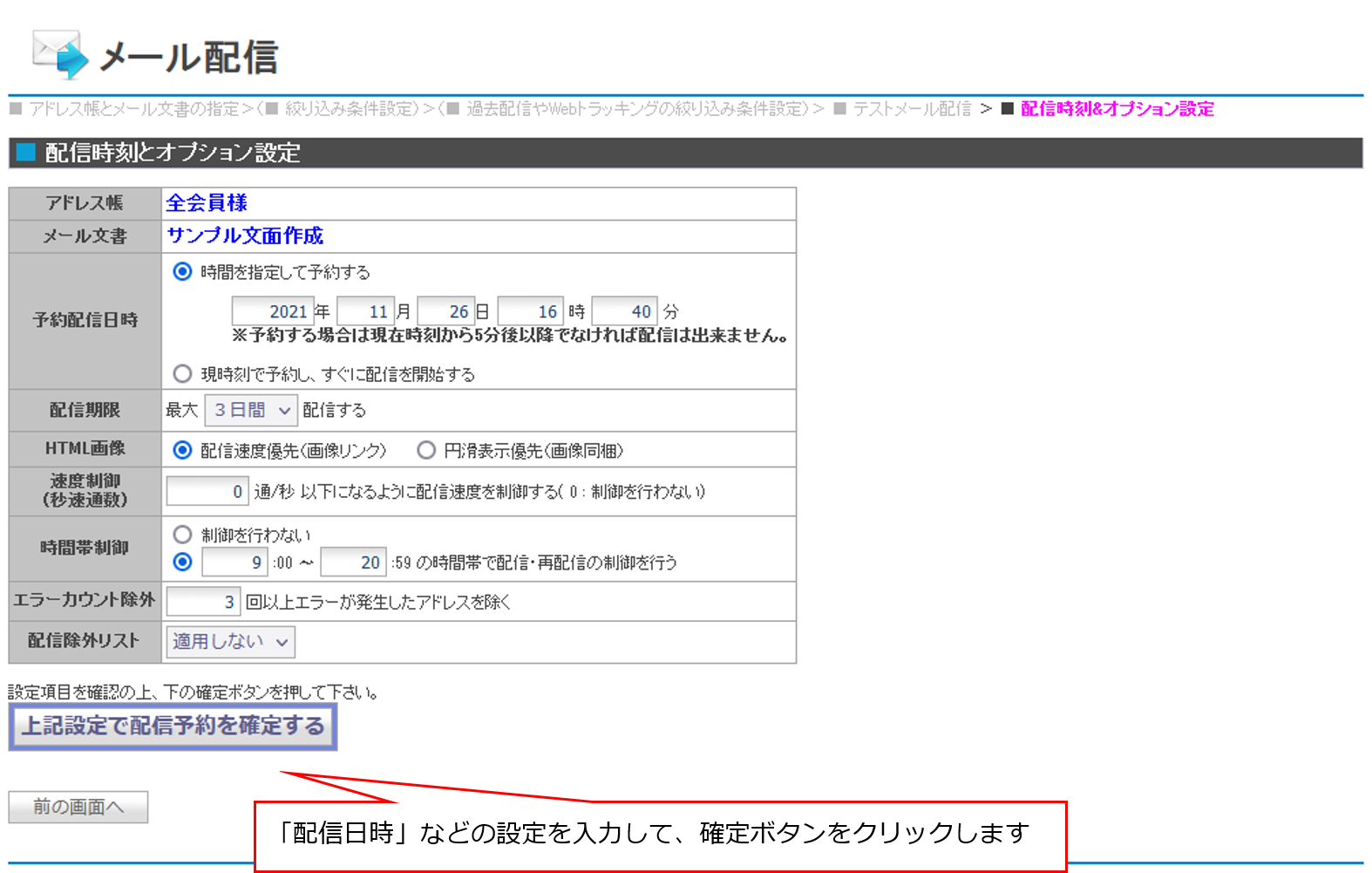Click the end hour field showing 20

(353, 563)
